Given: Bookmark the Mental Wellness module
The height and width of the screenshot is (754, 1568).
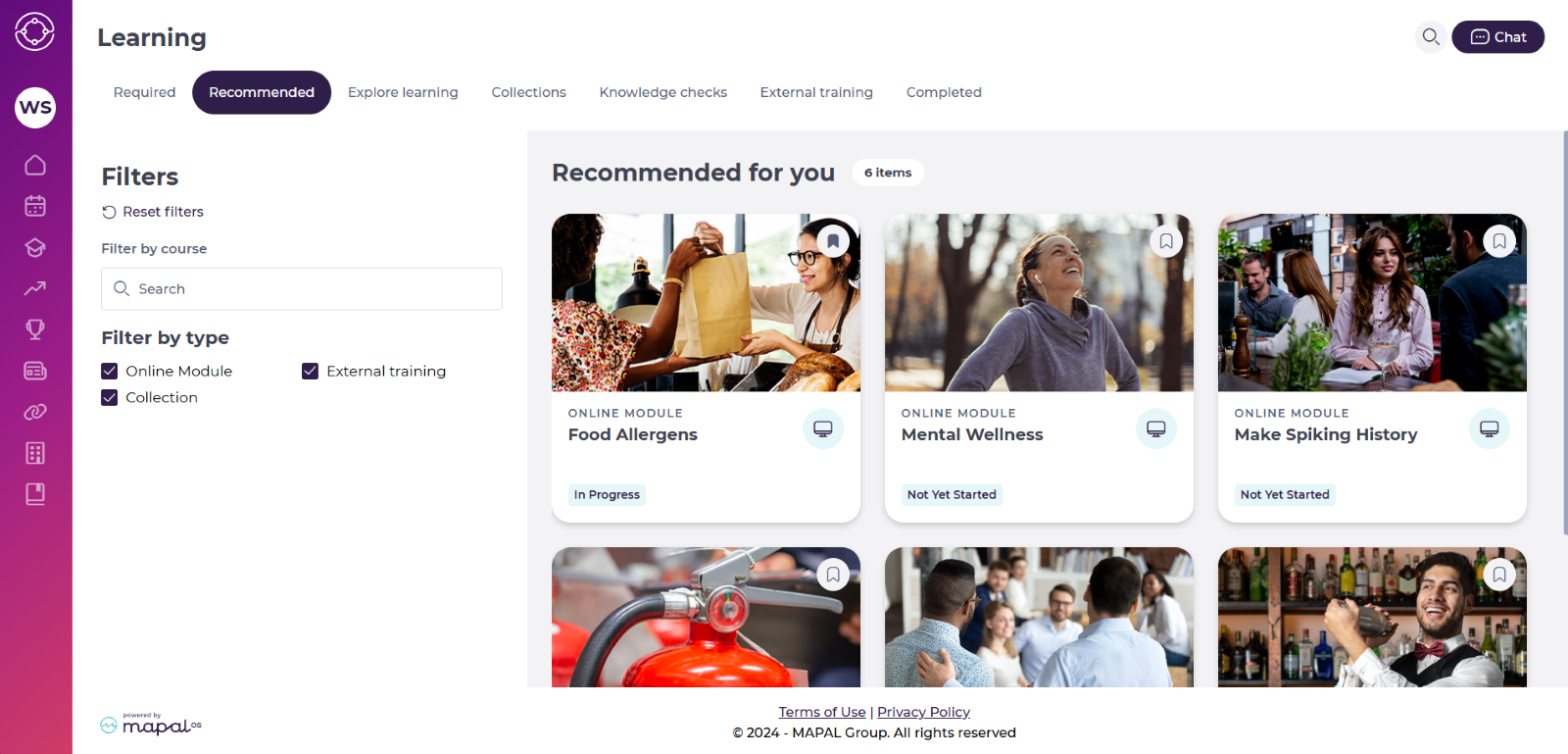Looking at the screenshot, I should pos(1166,241).
